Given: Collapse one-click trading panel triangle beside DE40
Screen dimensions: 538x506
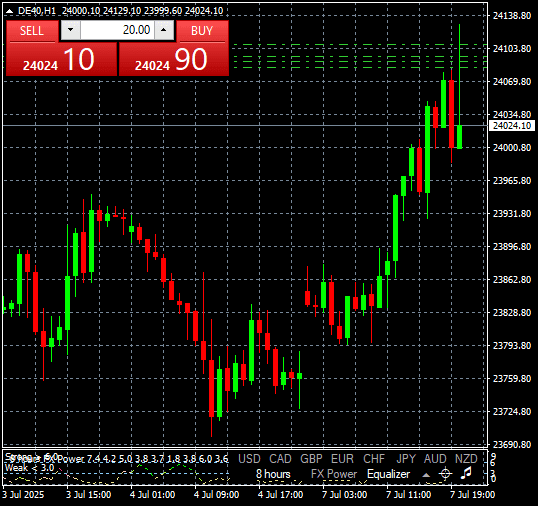Looking at the screenshot, I should [9, 11].
